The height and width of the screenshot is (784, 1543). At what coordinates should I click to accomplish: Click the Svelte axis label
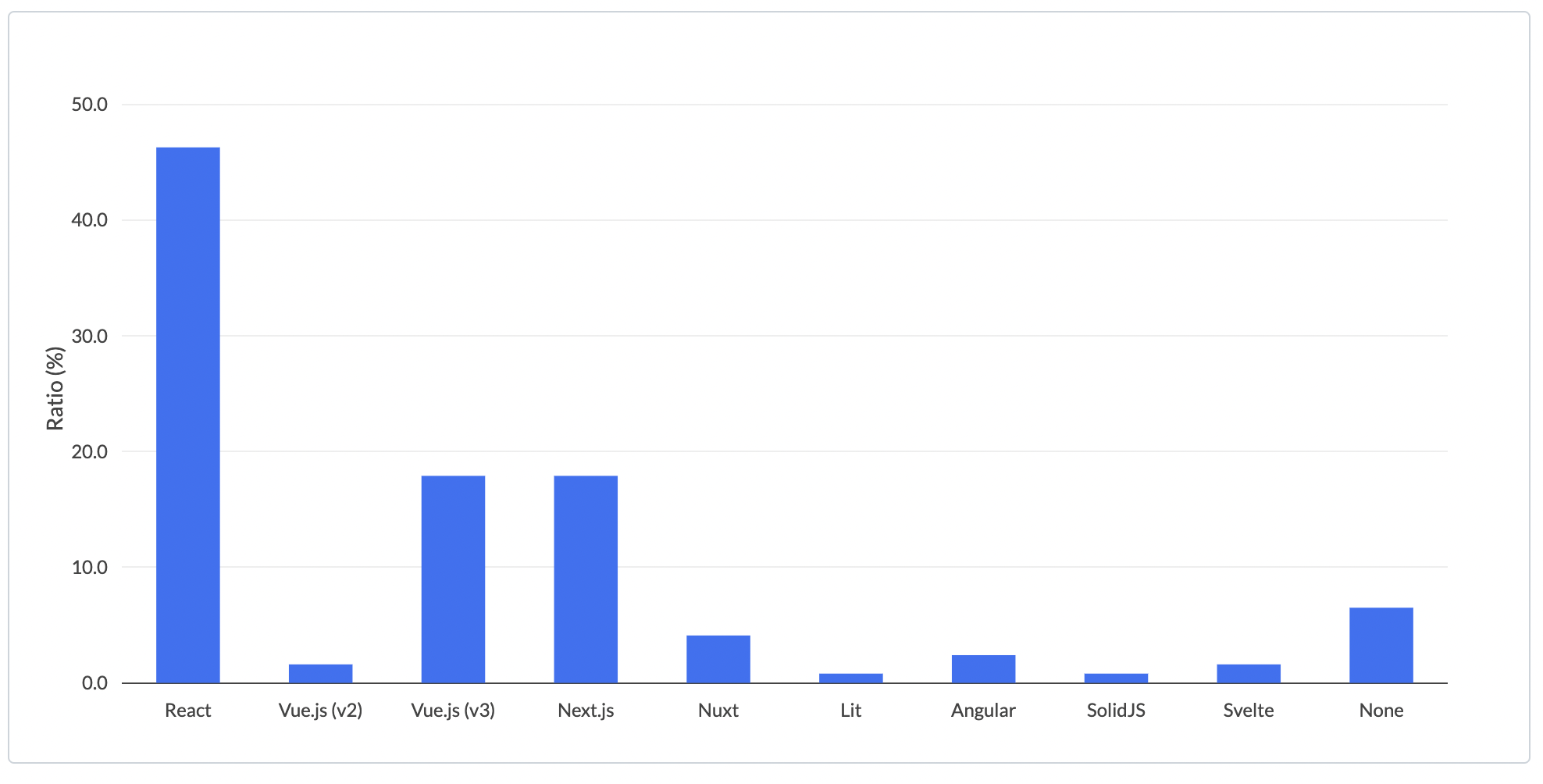(x=1249, y=711)
